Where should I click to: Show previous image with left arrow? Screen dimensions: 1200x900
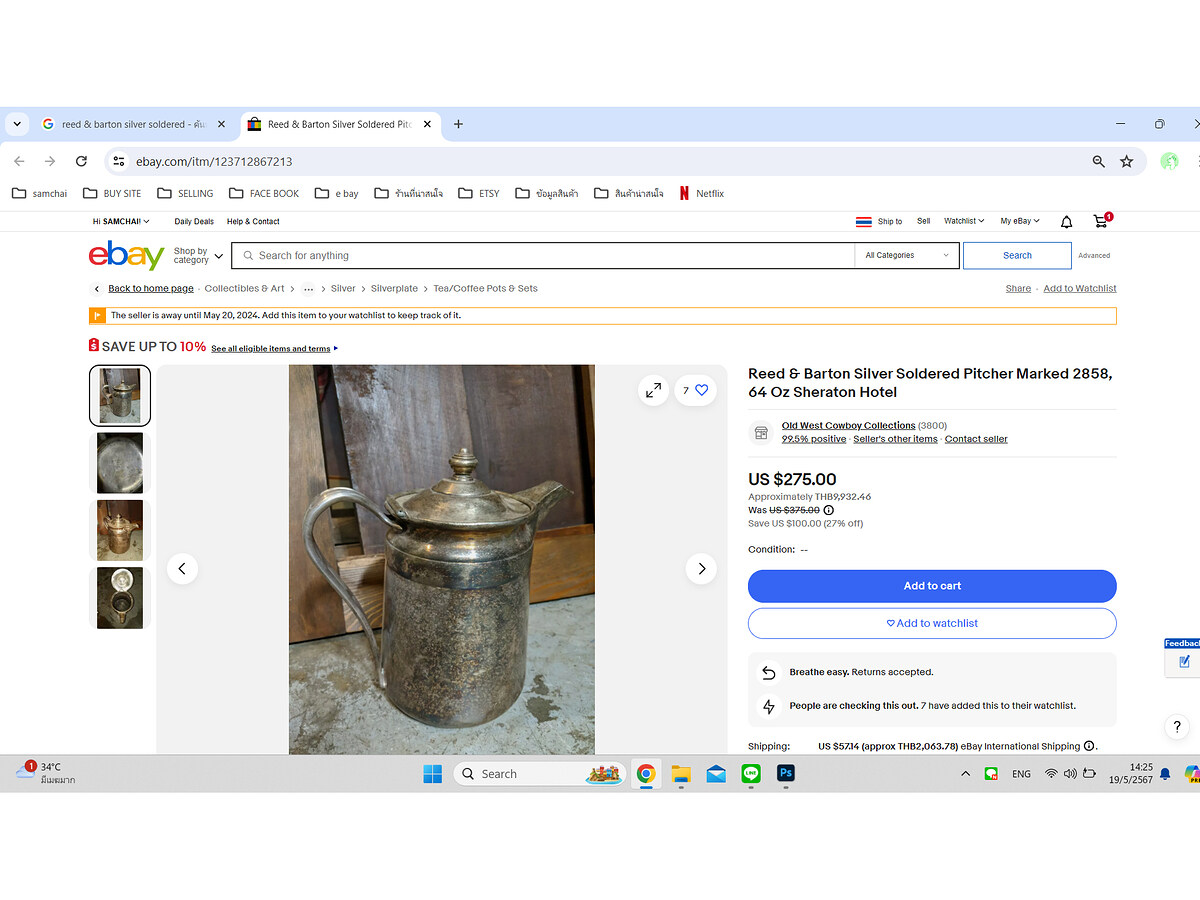point(182,569)
